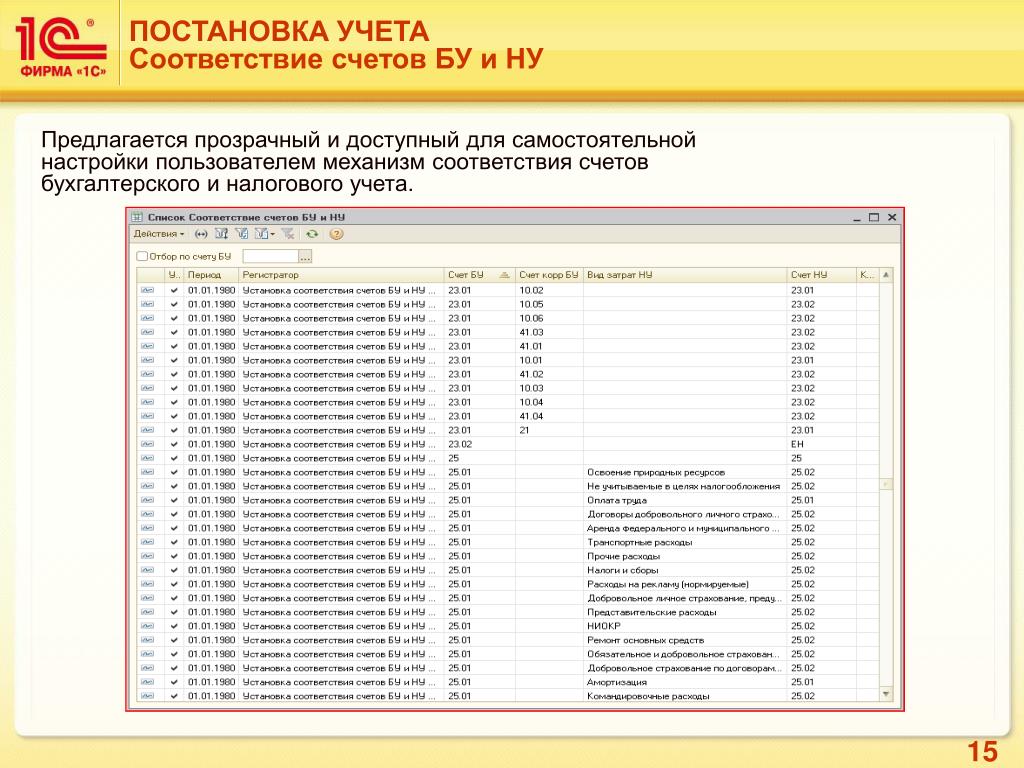The image size is (1024, 768).
Task: Select the Транспортные расходы cell
Action: tap(684, 542)
